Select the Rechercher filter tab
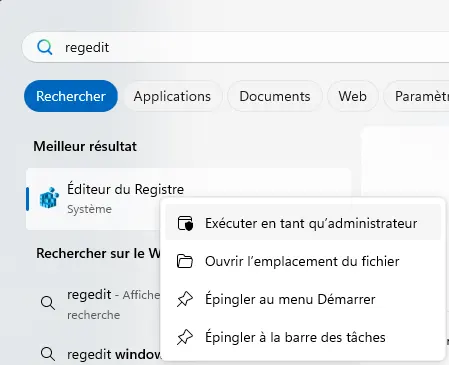449x365 pixels. tap(71, 96)
